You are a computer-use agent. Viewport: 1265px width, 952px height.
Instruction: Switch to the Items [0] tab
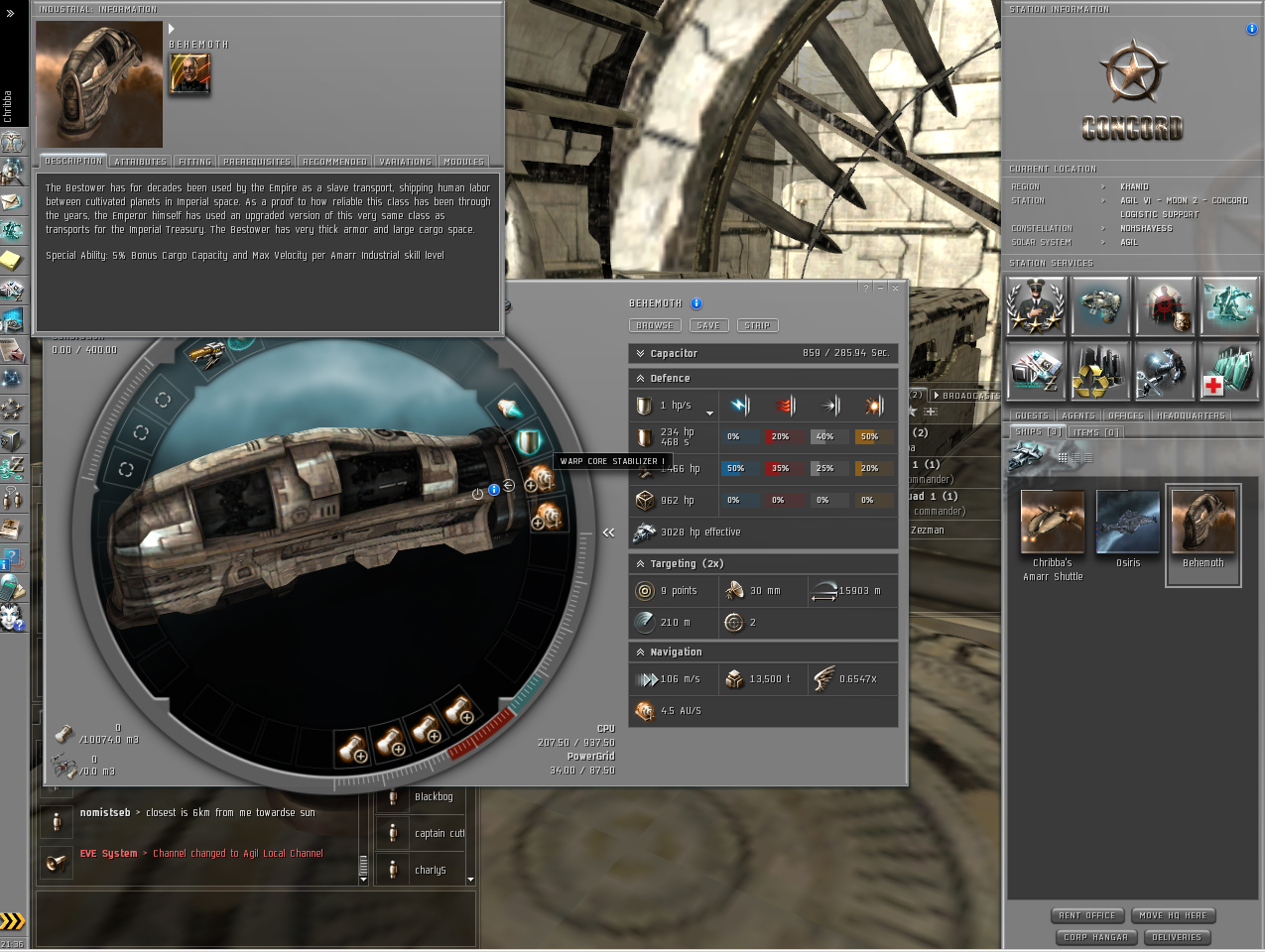tap(1096, 431)
